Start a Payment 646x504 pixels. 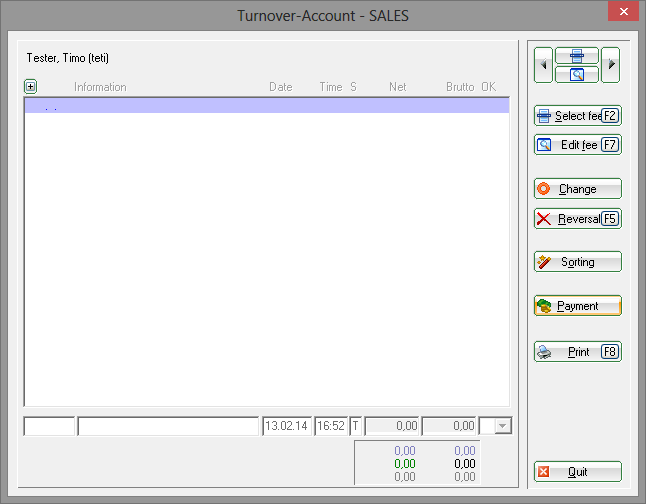coord(578,306)
